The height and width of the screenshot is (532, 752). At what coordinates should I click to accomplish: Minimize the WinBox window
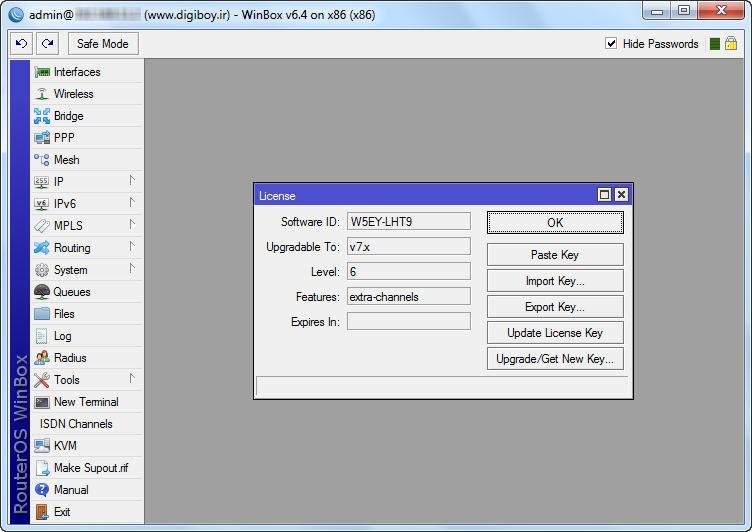[657, 11]
